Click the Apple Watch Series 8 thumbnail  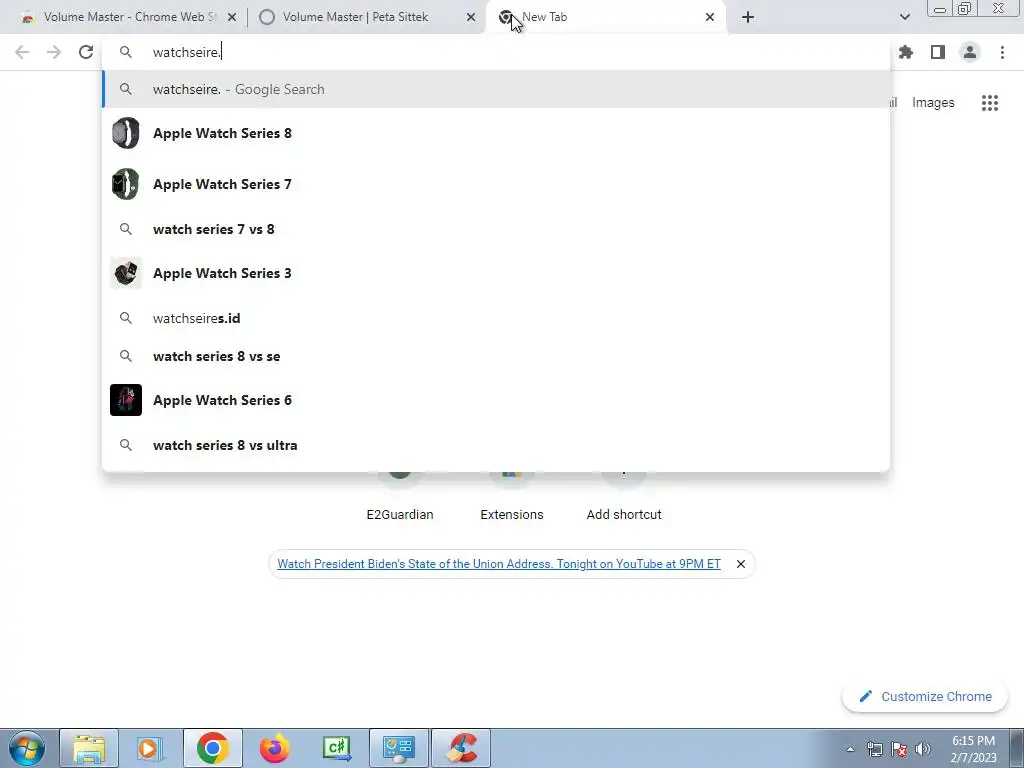point(126,133)
